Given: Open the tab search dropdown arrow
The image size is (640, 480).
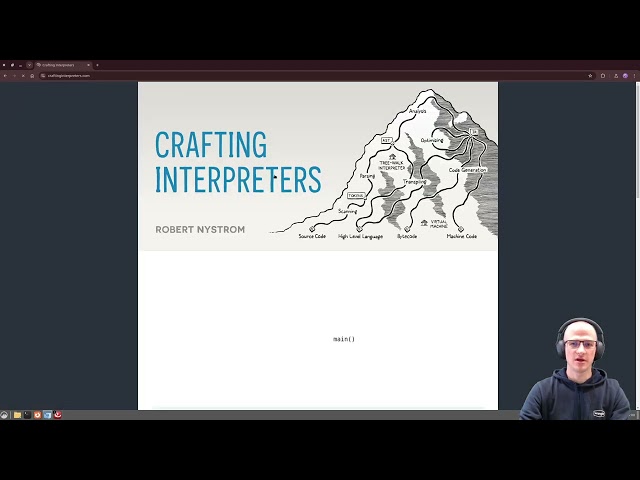Looking at the screenshot, I should tap(29, 65).
